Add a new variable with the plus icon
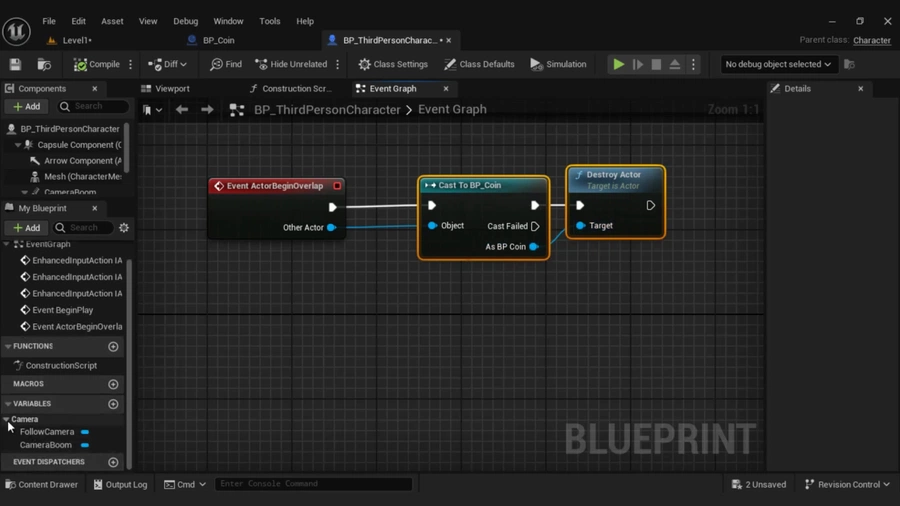The height and width of the screenshot is (506, 900). click(113, 404)
